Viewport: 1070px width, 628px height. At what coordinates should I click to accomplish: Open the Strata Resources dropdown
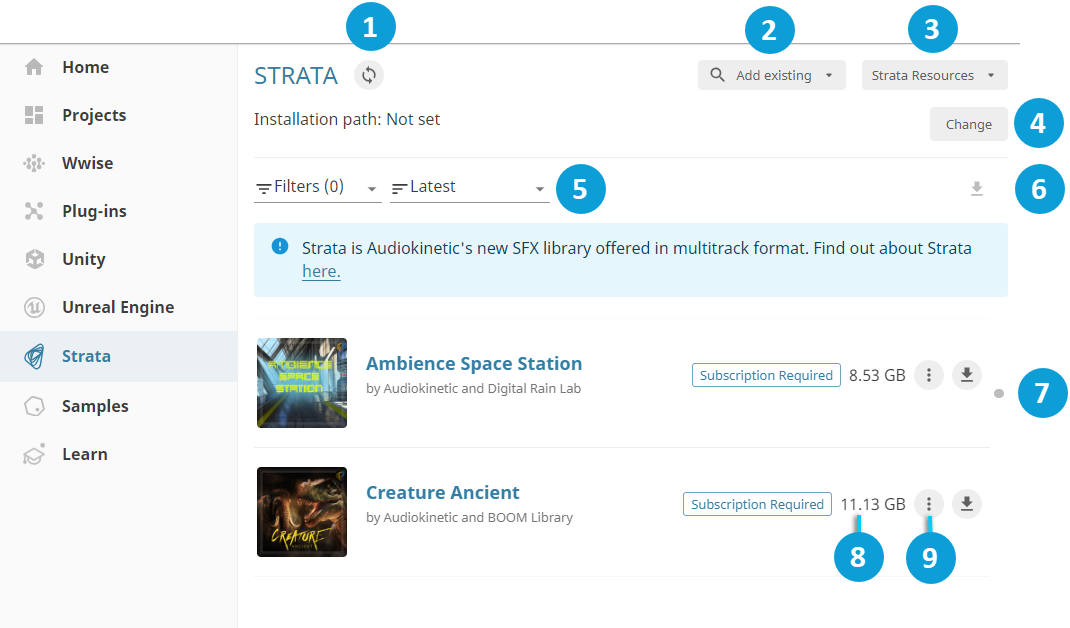pyautogui.click(x=934, y=75)
